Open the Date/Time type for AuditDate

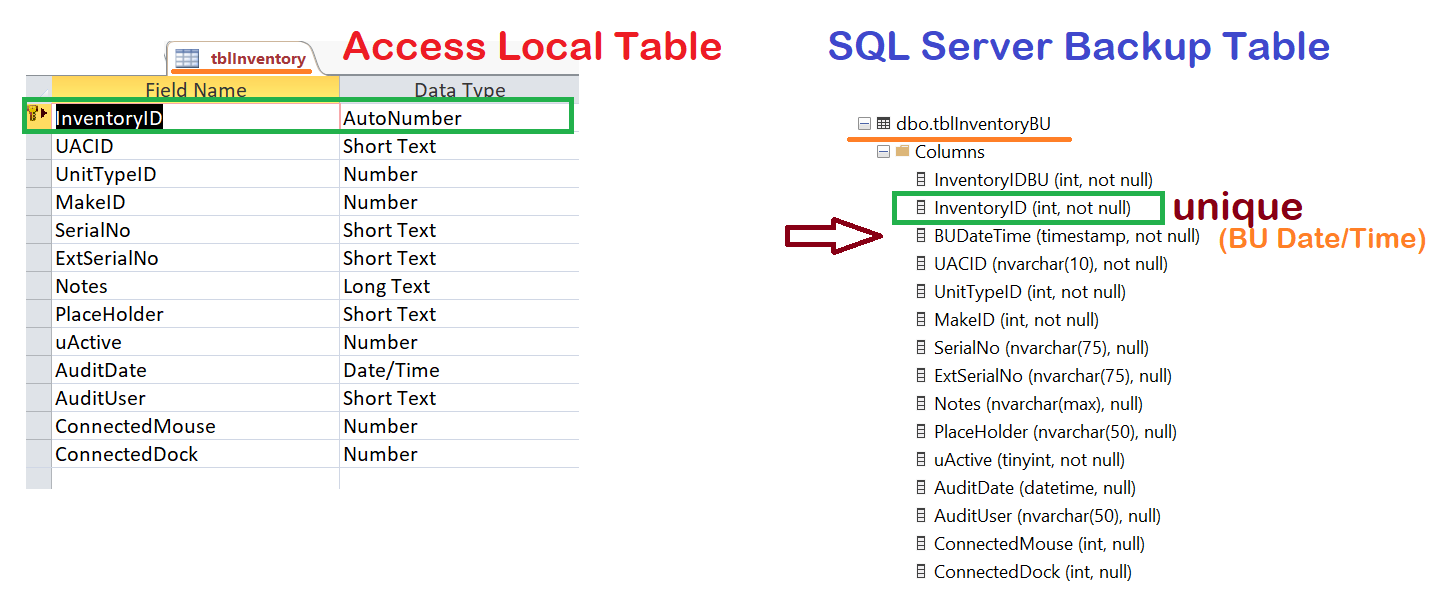coord(459,370)
